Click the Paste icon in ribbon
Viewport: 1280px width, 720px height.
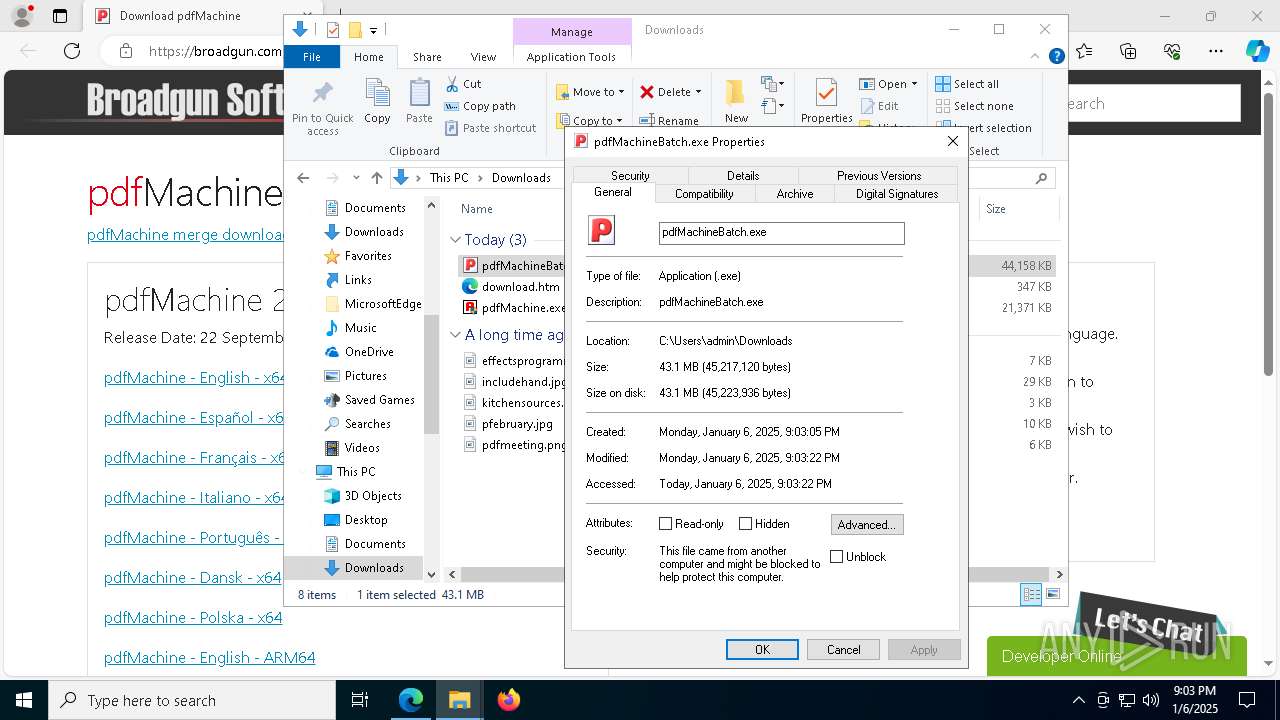tap(419, 94)
